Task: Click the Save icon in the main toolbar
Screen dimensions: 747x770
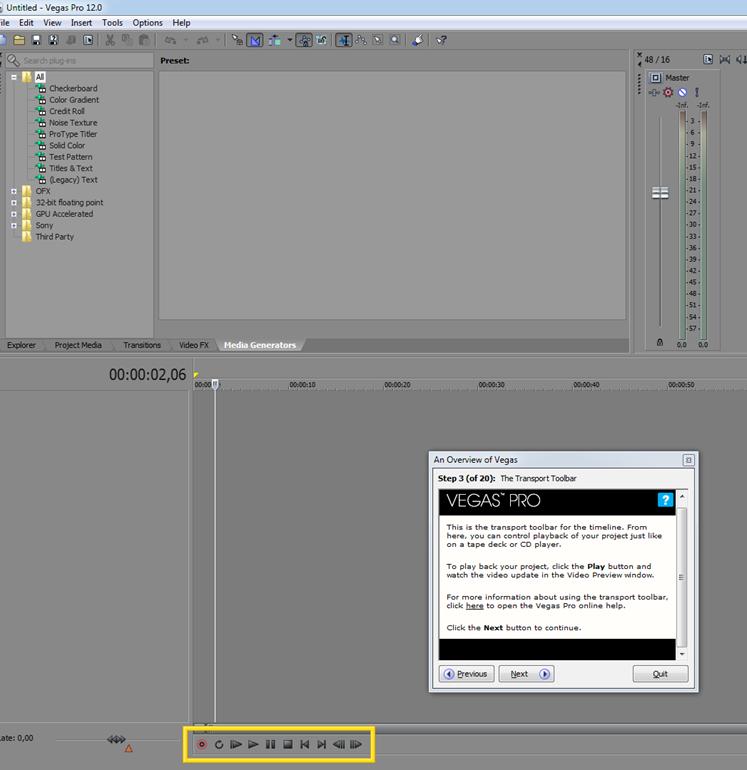Action: tap(36, 40)
